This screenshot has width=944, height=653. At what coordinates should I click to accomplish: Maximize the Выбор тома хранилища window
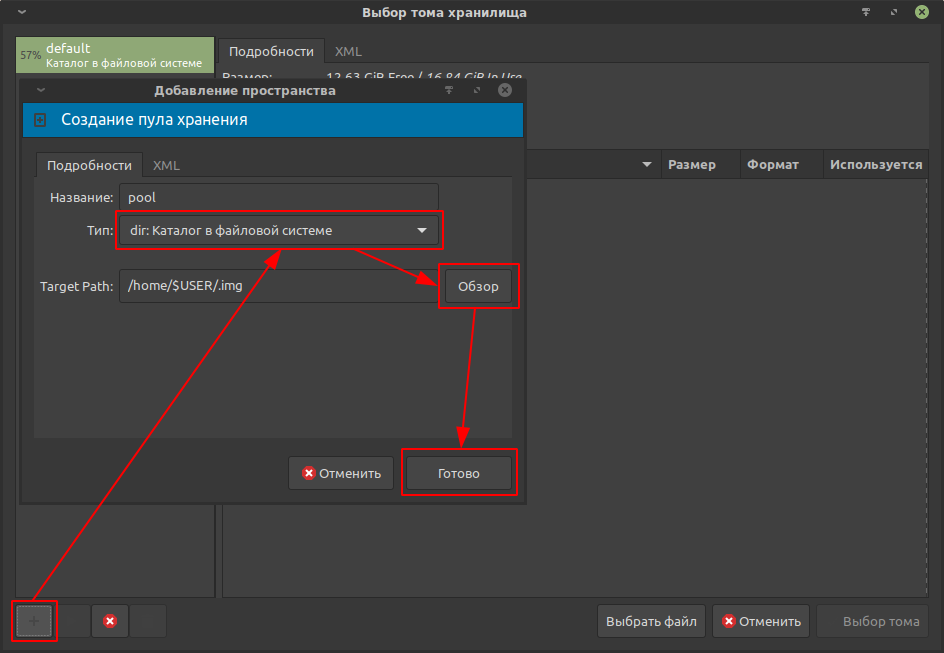click(x=893, y=13)
